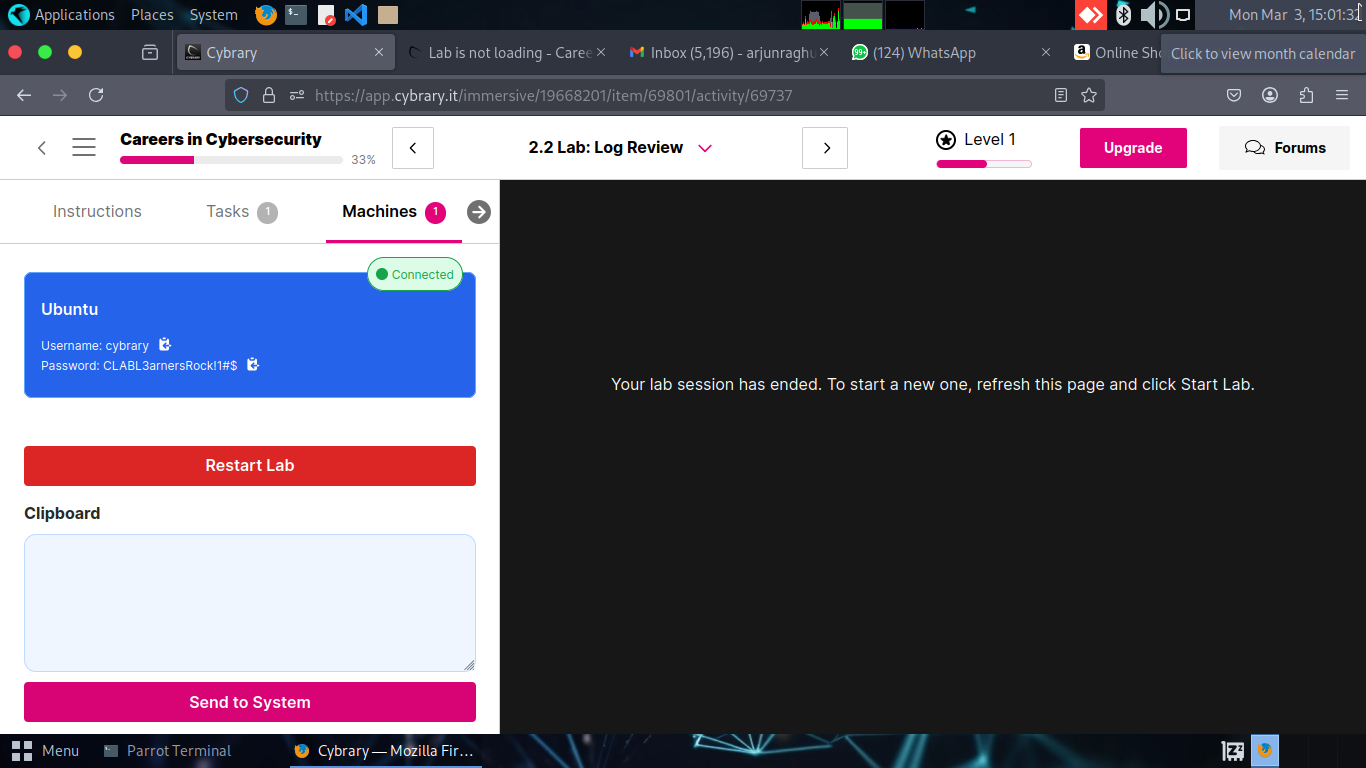Go to next activity with right chevron

tap(825, 148)
